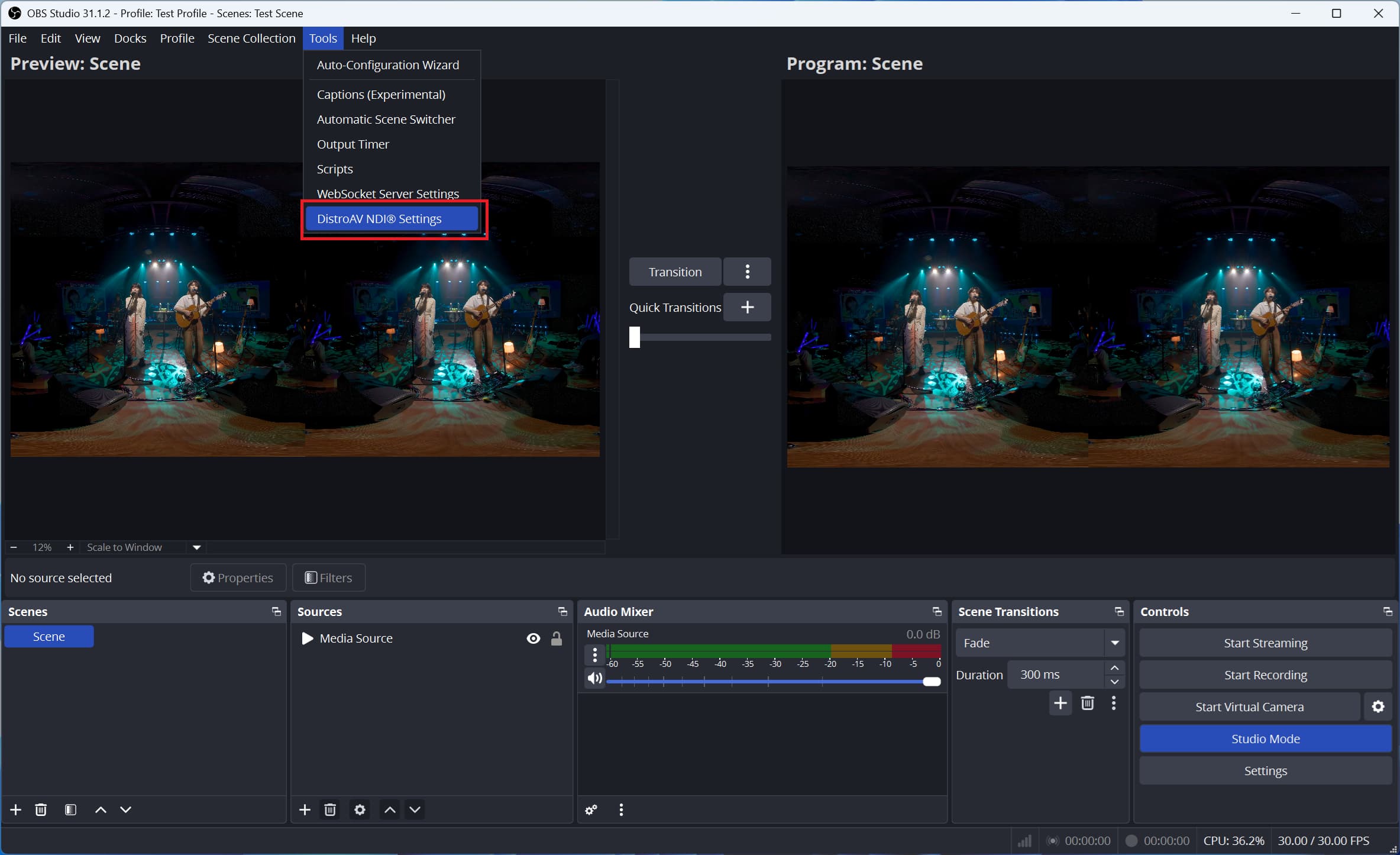Enable Studio Mode

coord(1265,738)
